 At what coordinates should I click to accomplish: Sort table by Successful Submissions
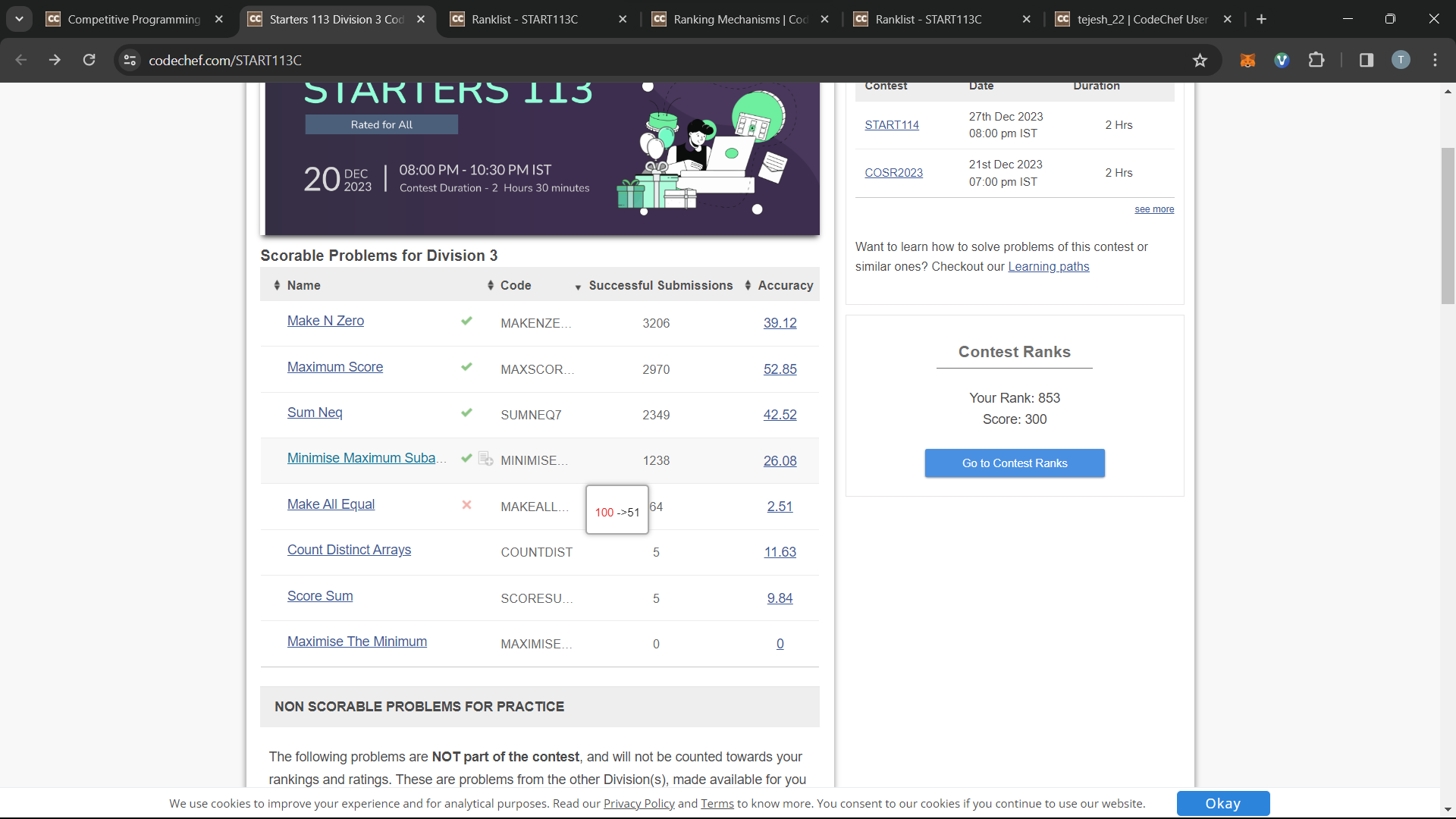[660, 285]
